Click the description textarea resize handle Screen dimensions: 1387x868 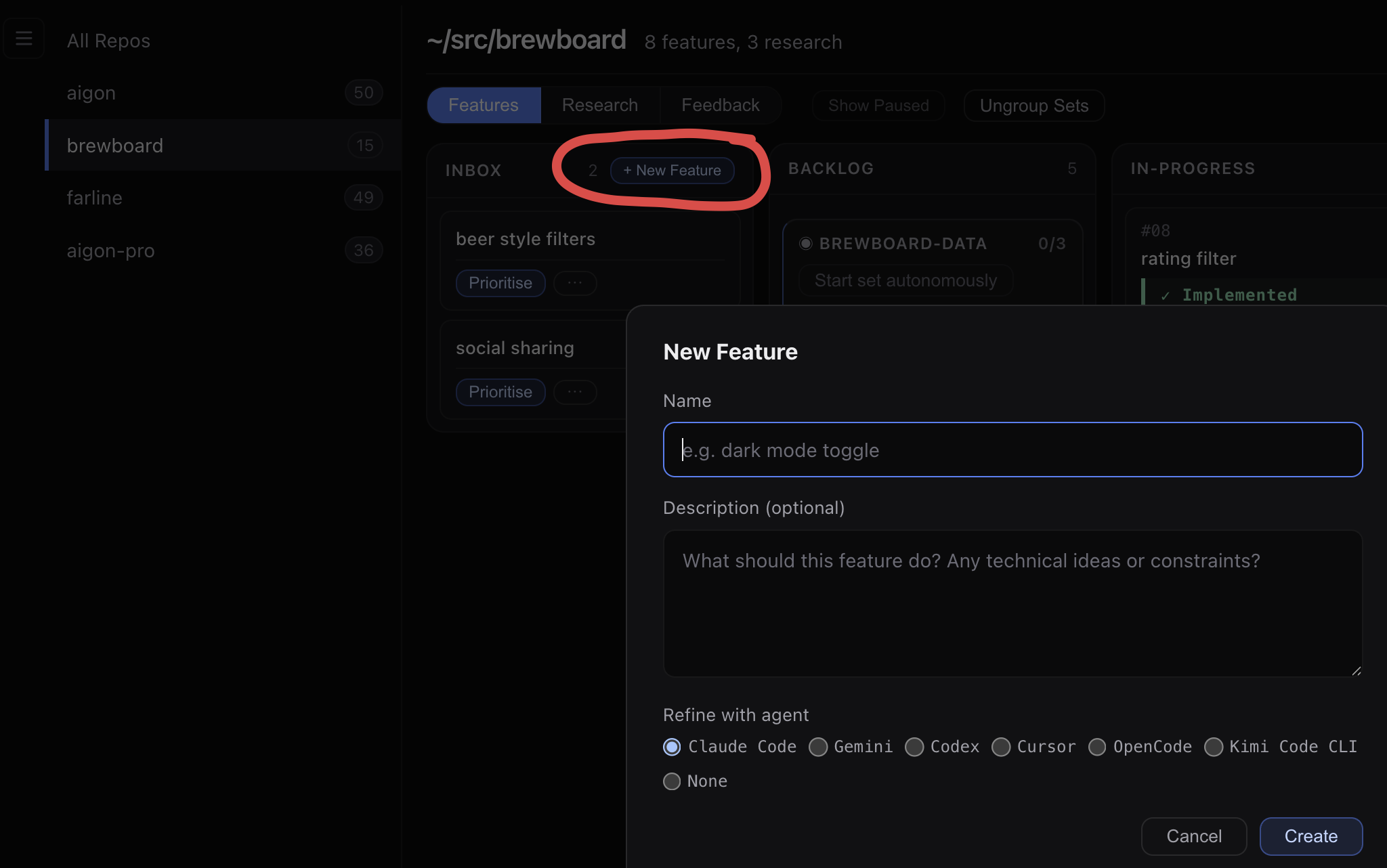tap(1356, 670)
